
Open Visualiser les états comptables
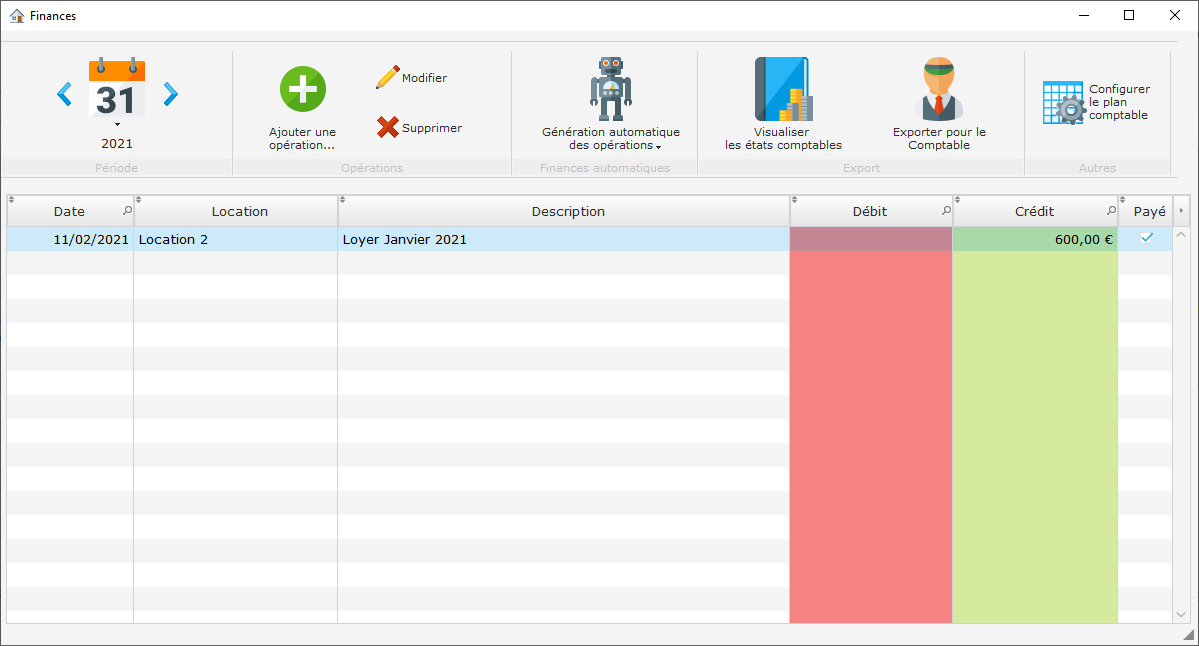pos(783,103)
